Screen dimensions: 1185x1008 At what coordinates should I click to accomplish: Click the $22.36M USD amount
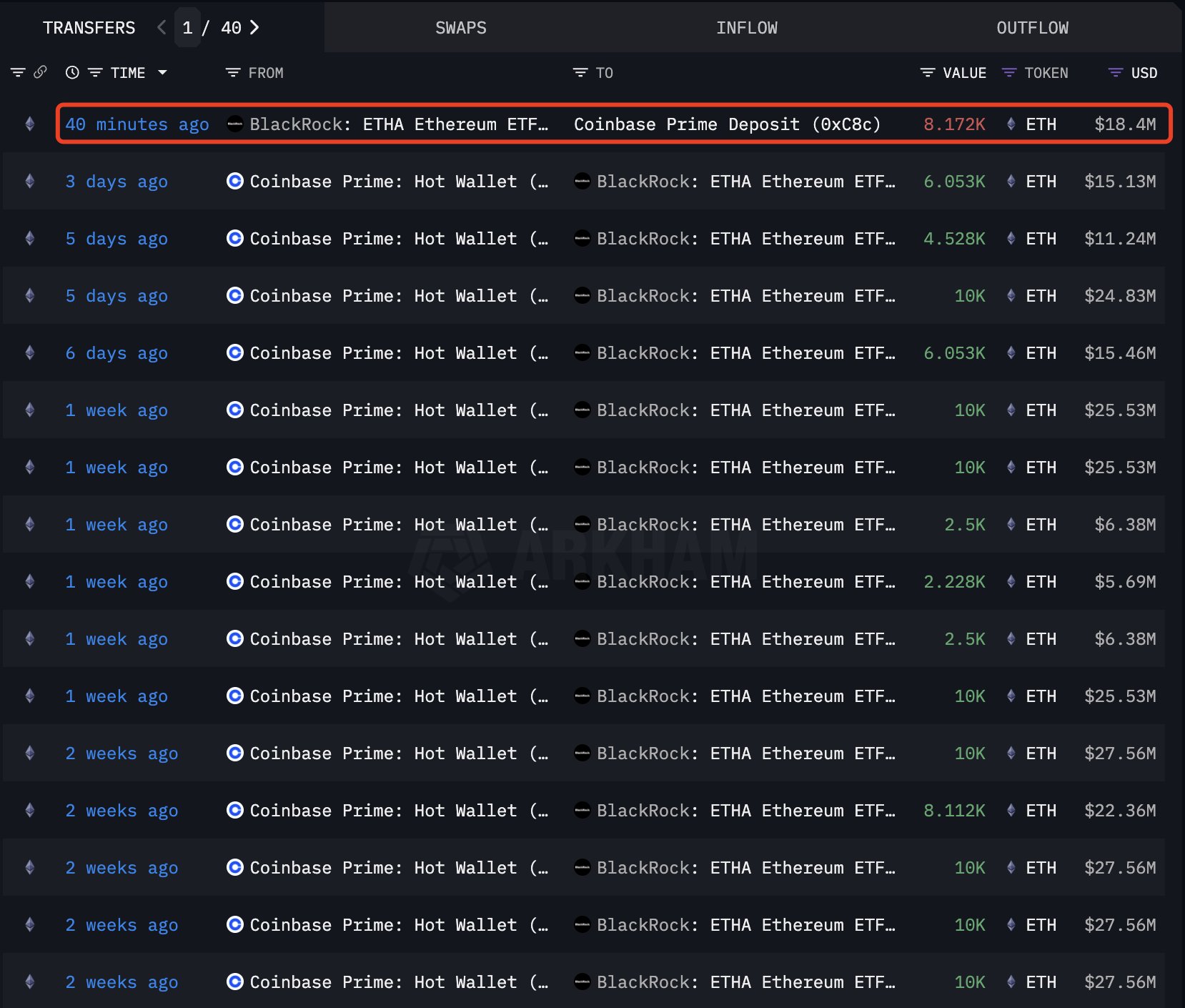(x=1120, y=811)
